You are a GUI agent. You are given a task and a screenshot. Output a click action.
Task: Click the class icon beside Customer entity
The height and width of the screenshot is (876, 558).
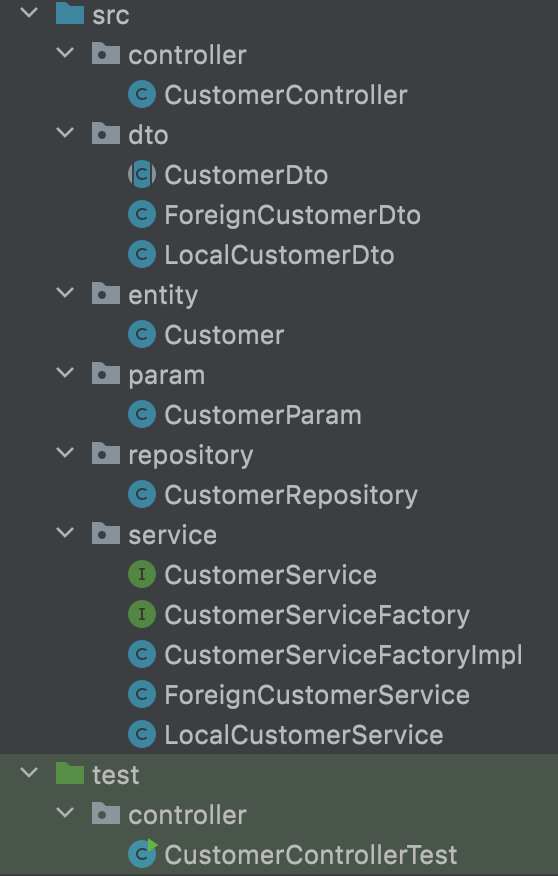tap(142, 335)
